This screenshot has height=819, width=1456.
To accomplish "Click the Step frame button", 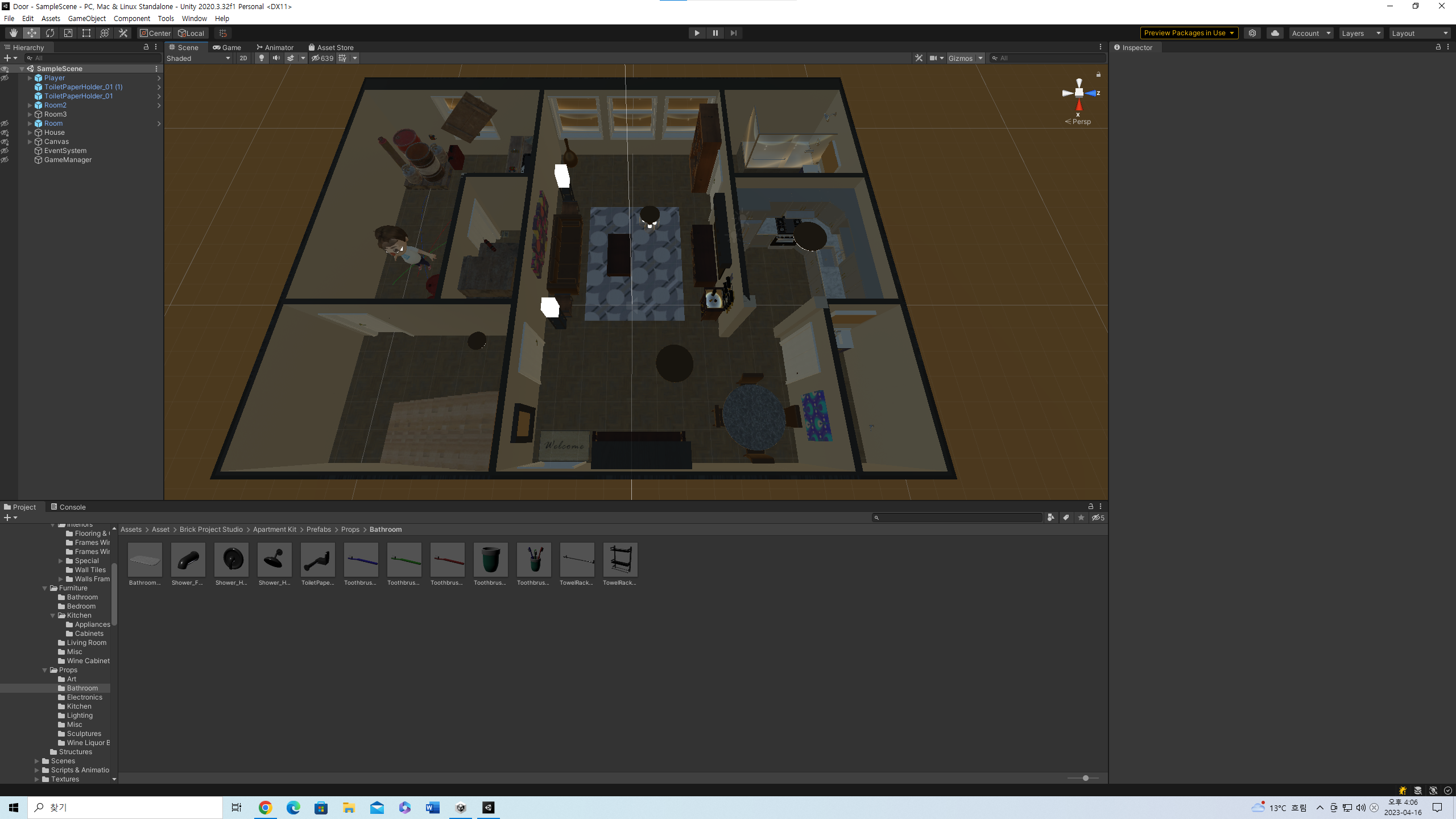I will (733, 33).
